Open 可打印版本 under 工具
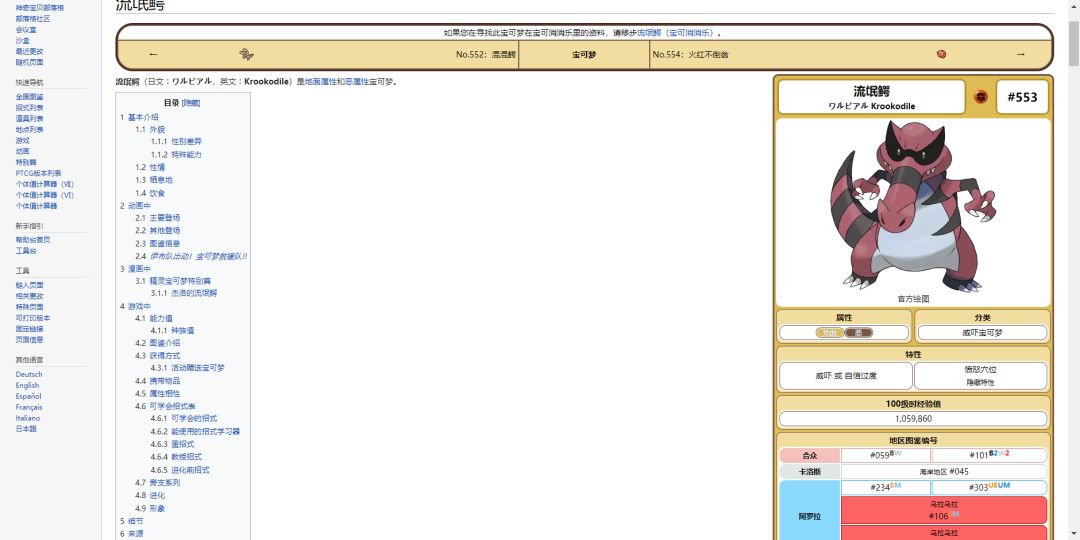The height and width of the screenshot is (540, 1080). click(33, 318)
